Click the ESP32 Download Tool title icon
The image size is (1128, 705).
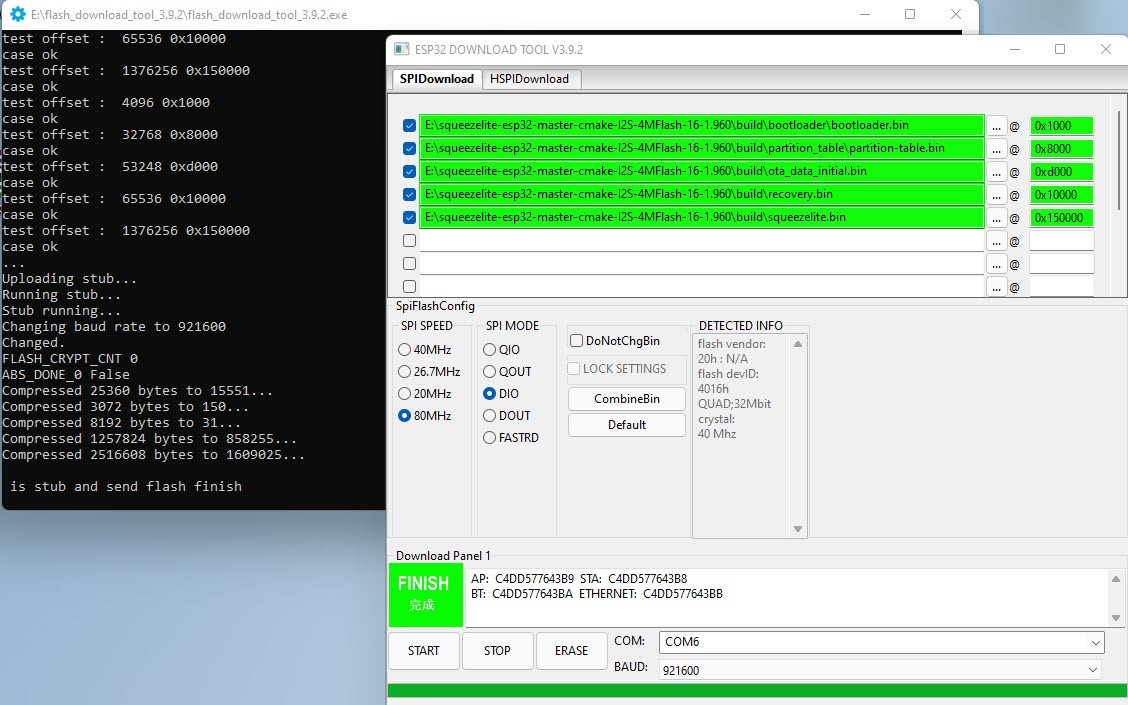(x=401, y=49)
